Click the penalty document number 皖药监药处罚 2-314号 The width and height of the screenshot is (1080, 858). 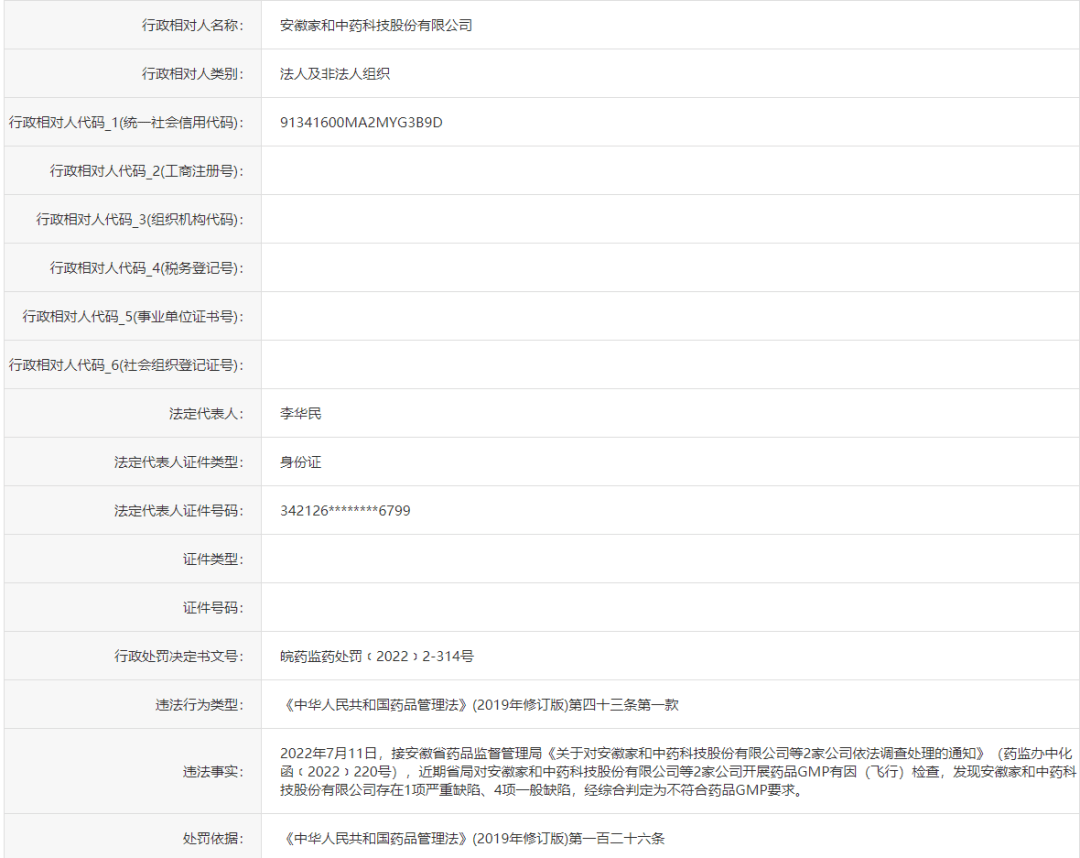(376, 656)
